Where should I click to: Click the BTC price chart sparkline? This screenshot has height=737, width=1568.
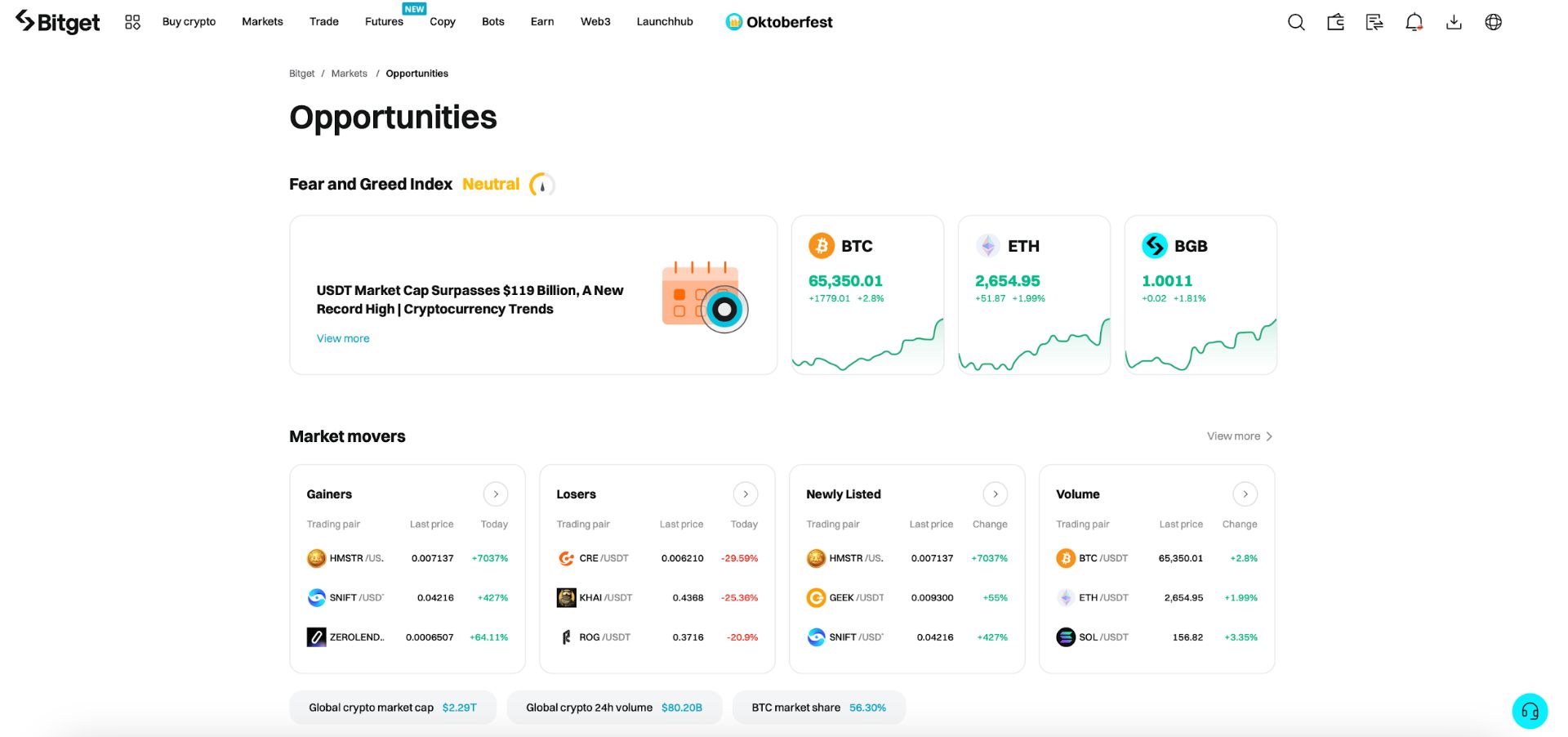pyautogui.click(x=867, y=346)
